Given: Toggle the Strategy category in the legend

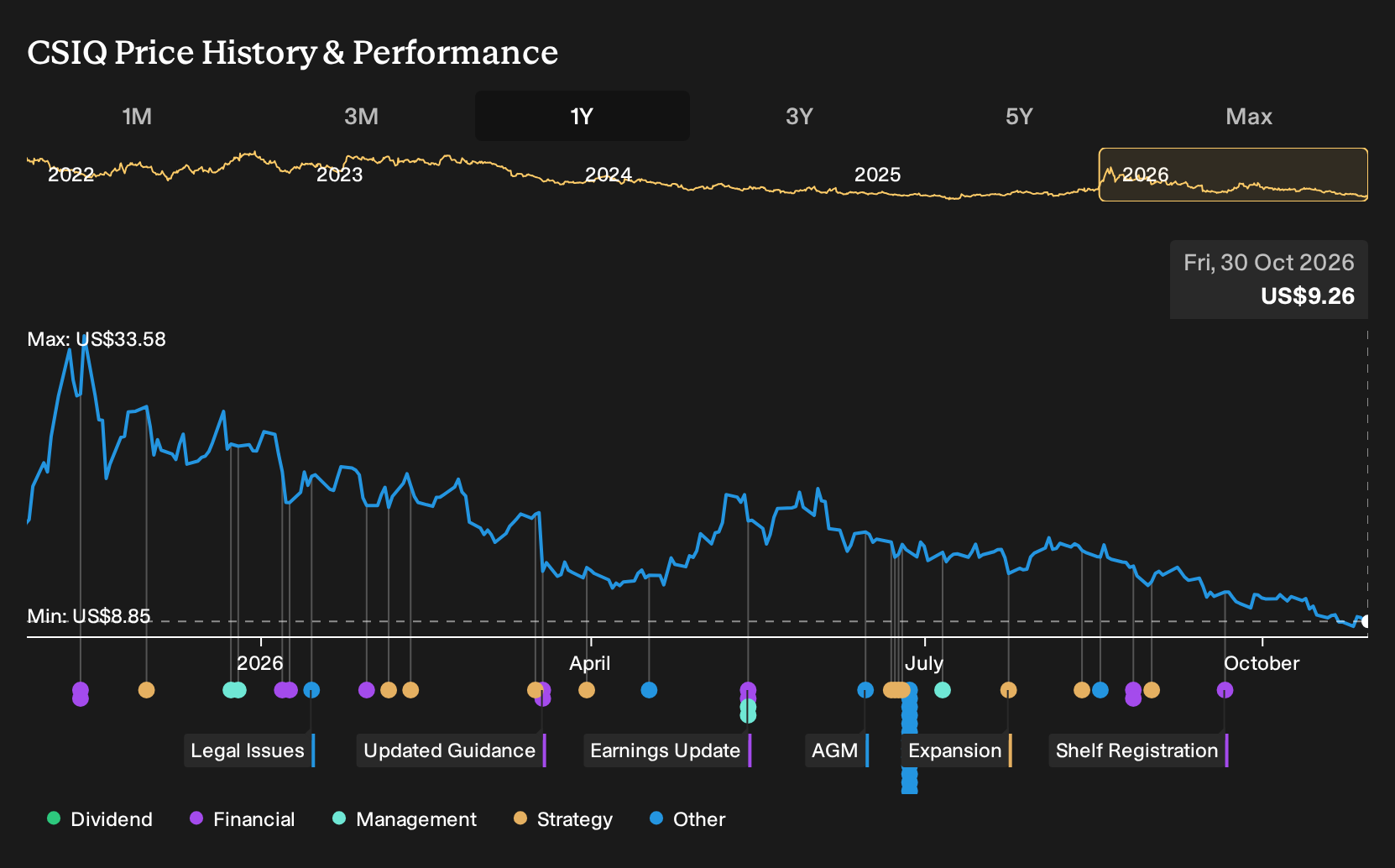Looking at the screenshot, I should (x=563, y=819).
